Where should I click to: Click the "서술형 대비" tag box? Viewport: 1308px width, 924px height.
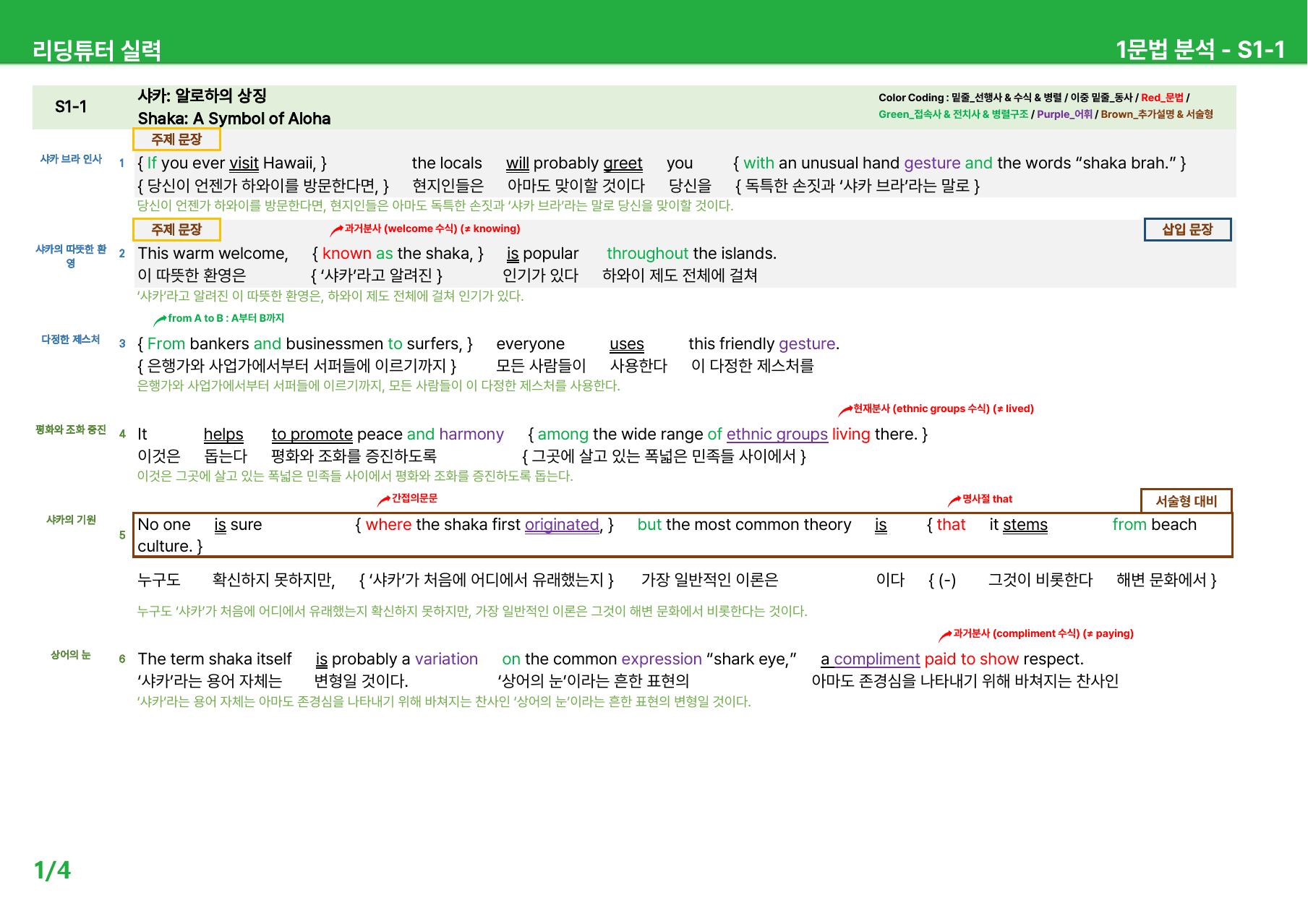(1186, 501)
